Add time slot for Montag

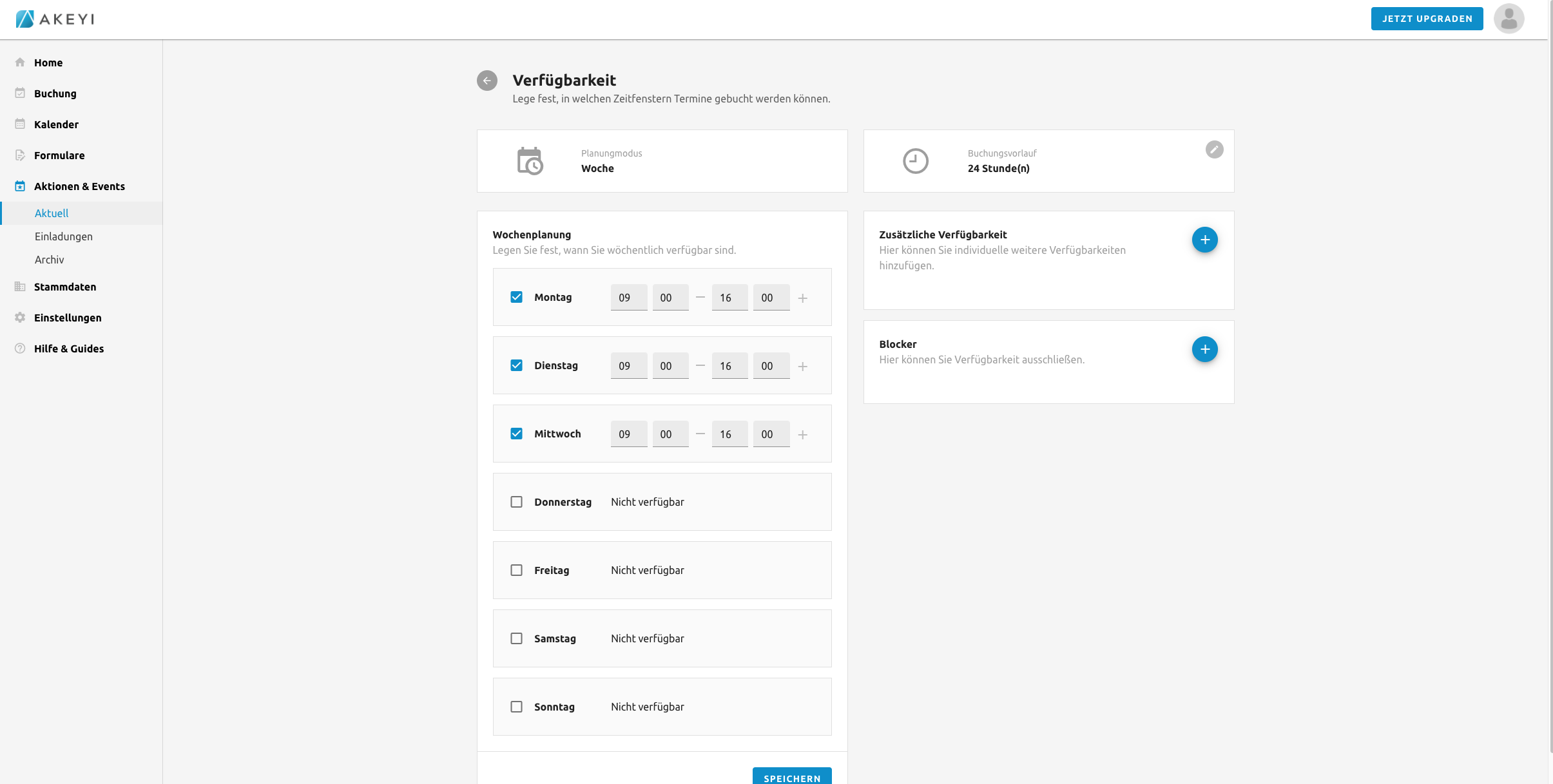tap(802, 298)
